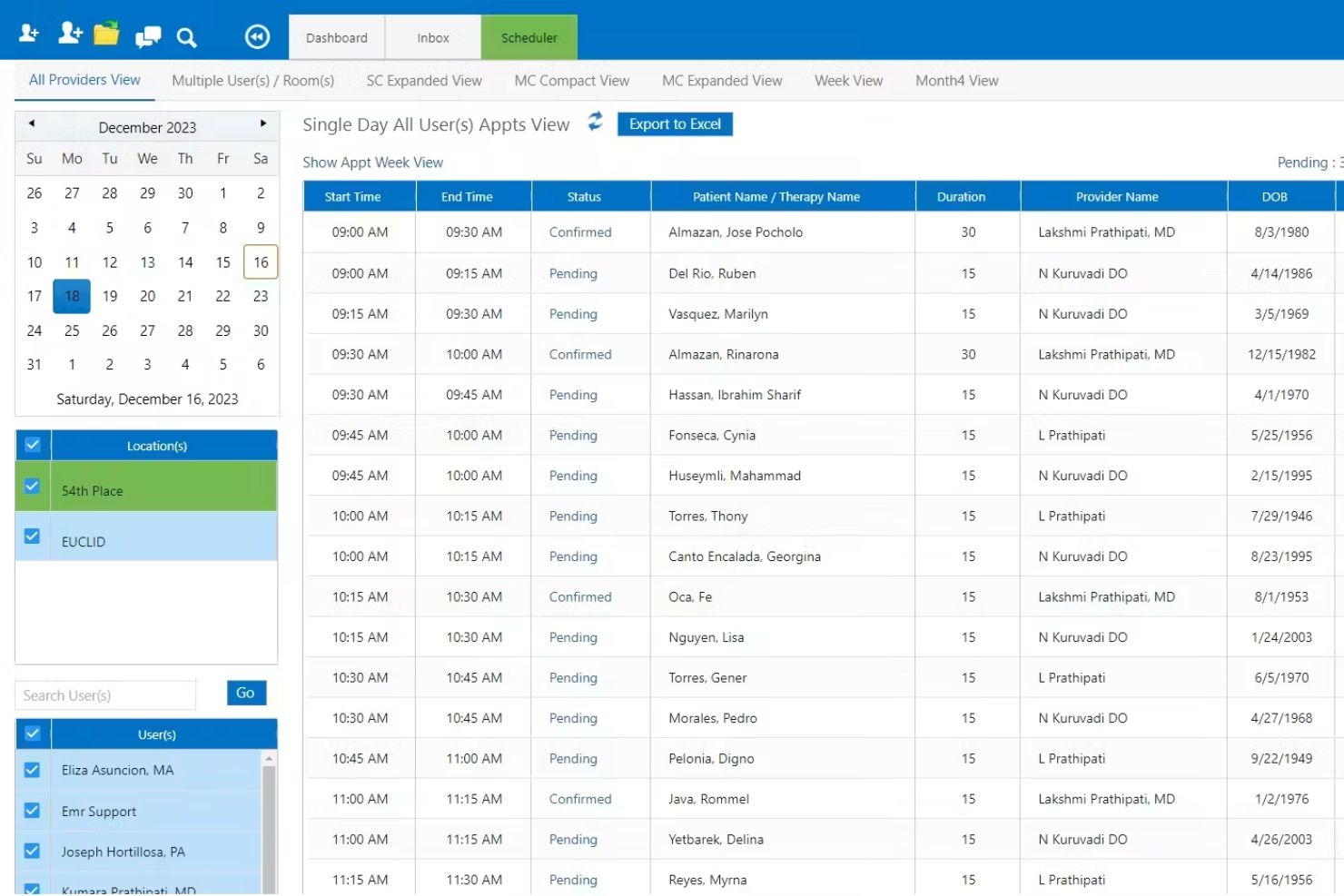Open the folder documents icon
This screenshot has height=896, width=1344.
[106, 34]
